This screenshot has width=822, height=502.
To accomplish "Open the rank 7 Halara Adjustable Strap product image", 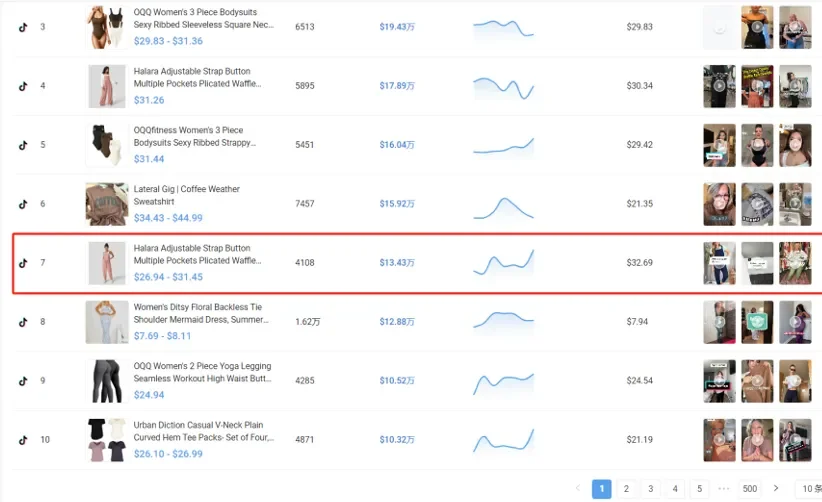I will pos(107,263).
